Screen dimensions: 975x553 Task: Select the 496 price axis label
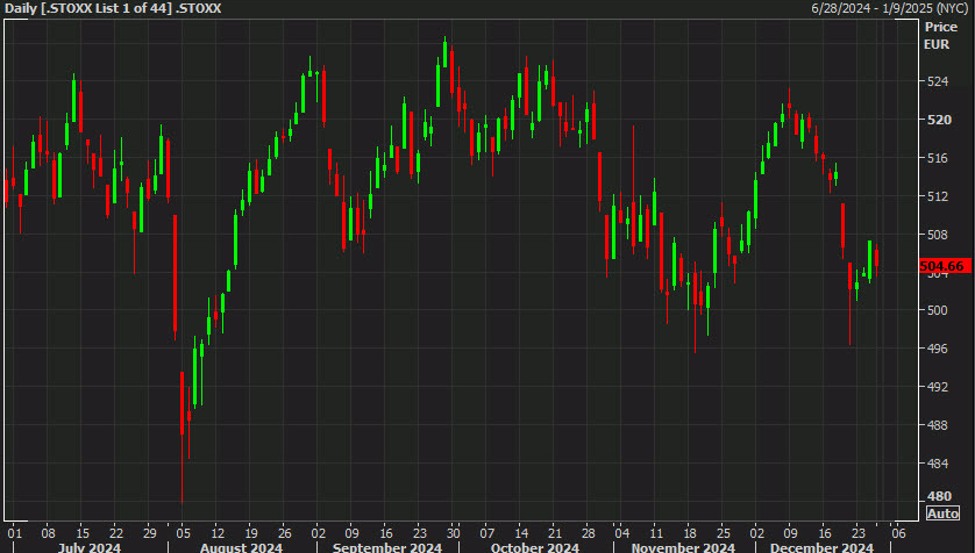tap(937, 348)
